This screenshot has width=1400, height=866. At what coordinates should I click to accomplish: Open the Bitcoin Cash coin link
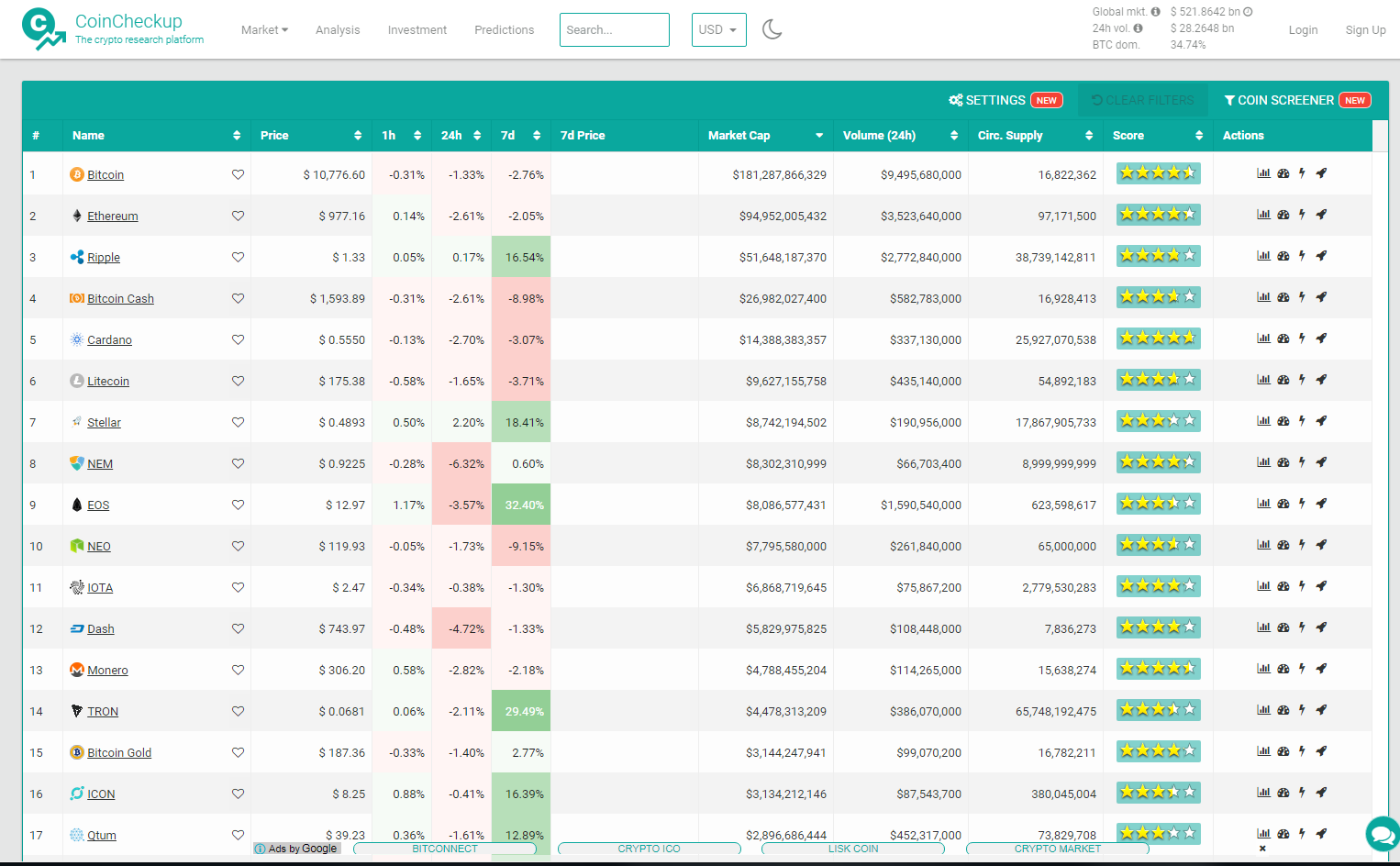coord(120,298)
